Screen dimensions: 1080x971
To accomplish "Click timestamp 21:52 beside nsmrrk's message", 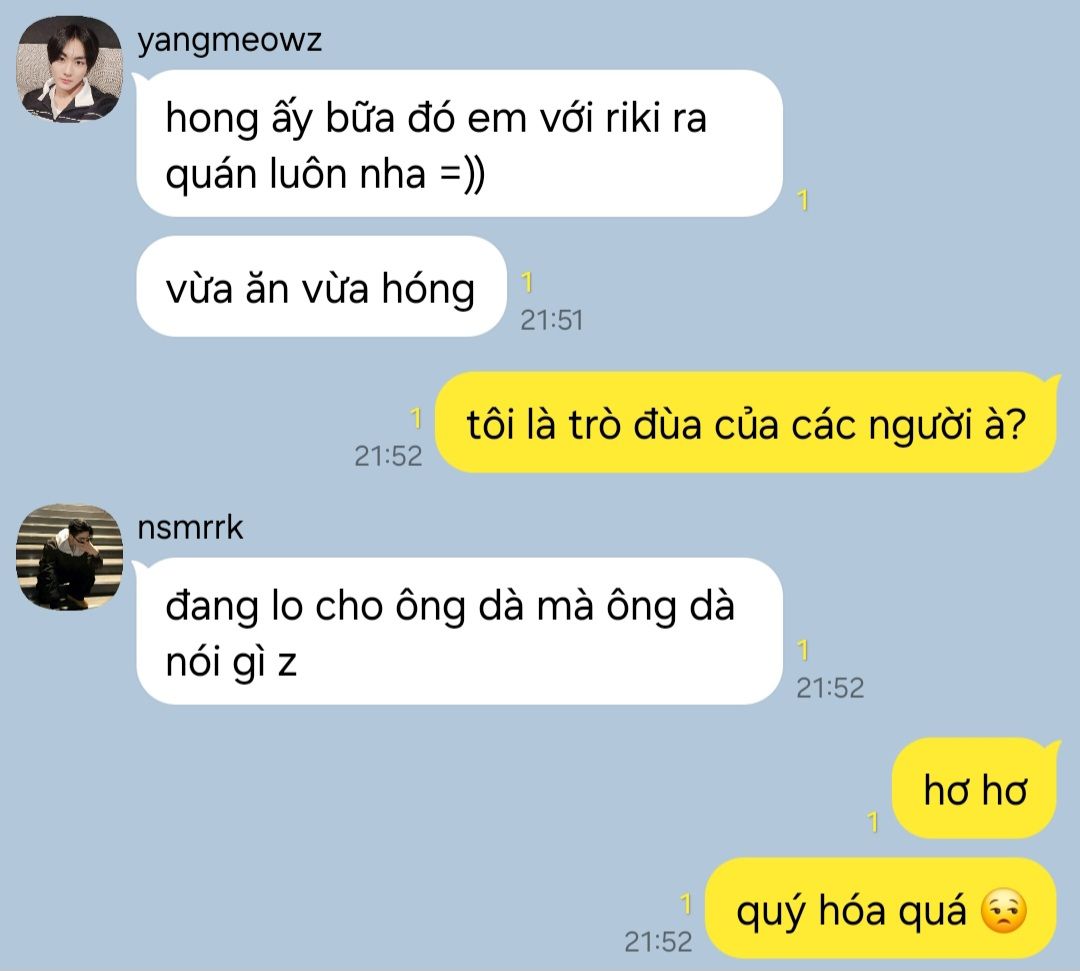I will (830, 688).
